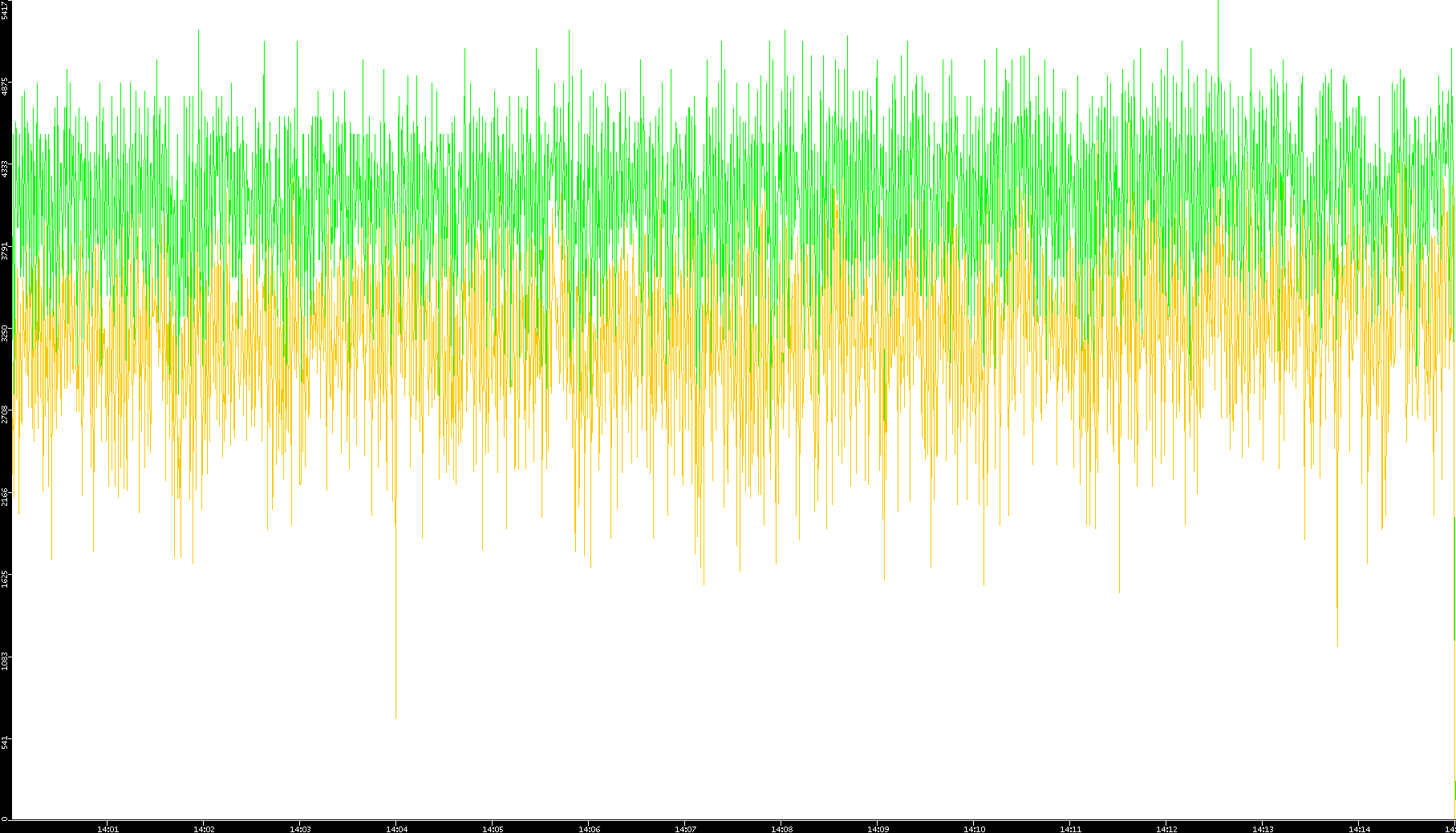The image size is (1456, 833).
Task: Click the 14:02 time axis label
Action: [x=204, y=829]
